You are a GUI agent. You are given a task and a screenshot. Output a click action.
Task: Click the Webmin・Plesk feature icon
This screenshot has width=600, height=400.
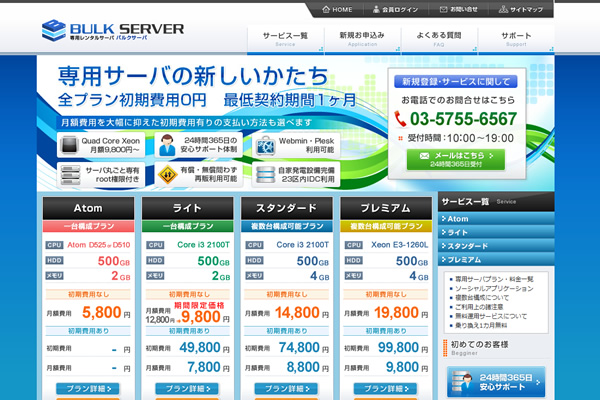coord(266,146)
